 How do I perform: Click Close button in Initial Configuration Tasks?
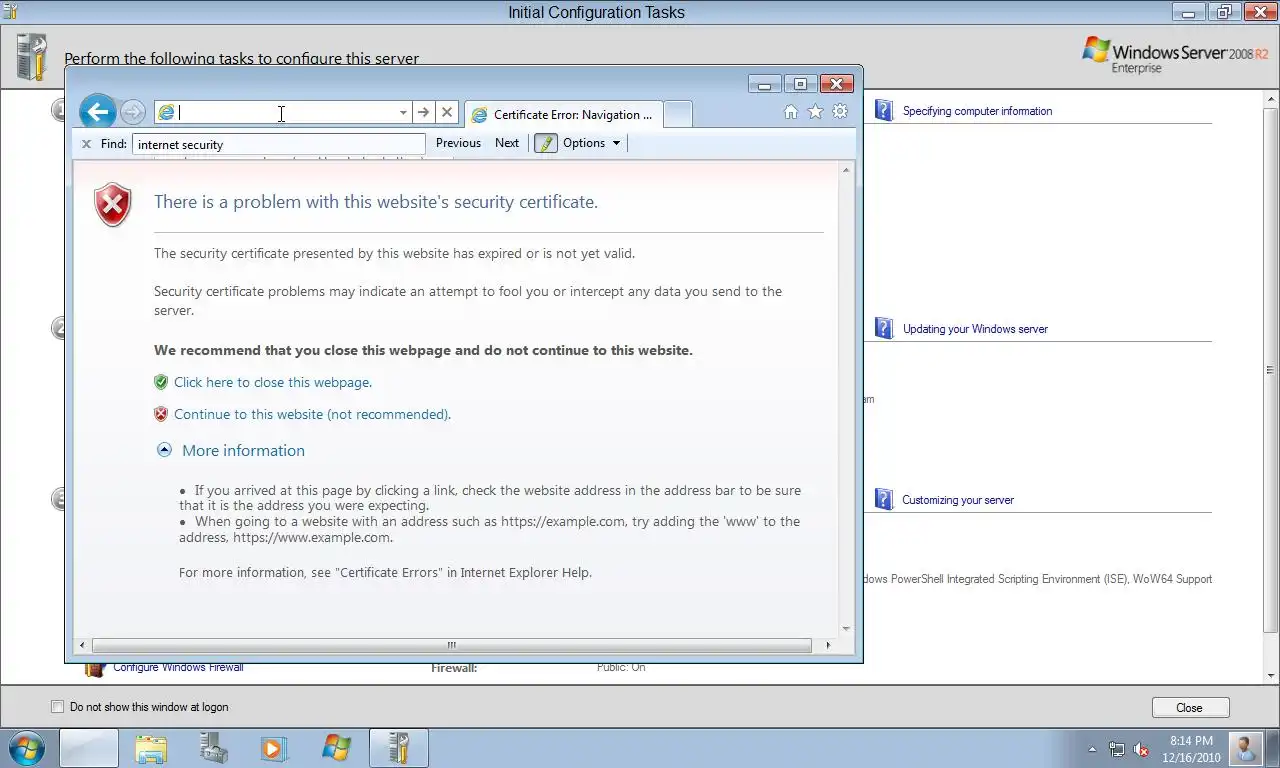coord(1189,707)
